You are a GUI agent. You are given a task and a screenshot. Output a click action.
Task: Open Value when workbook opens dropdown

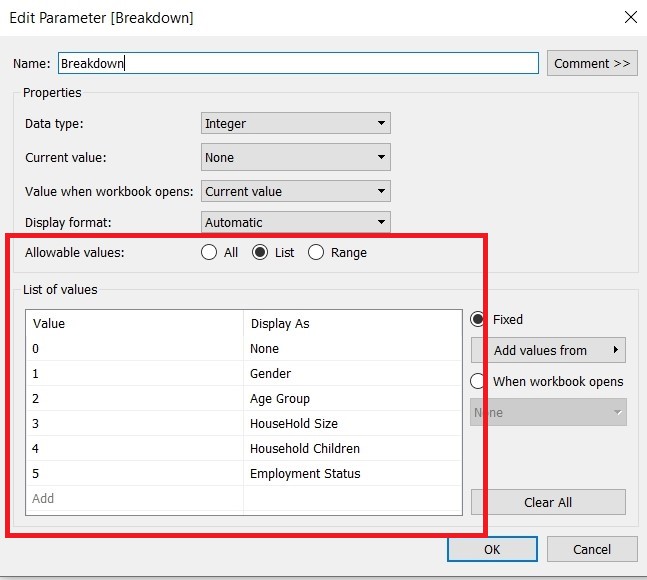[295, 191]
